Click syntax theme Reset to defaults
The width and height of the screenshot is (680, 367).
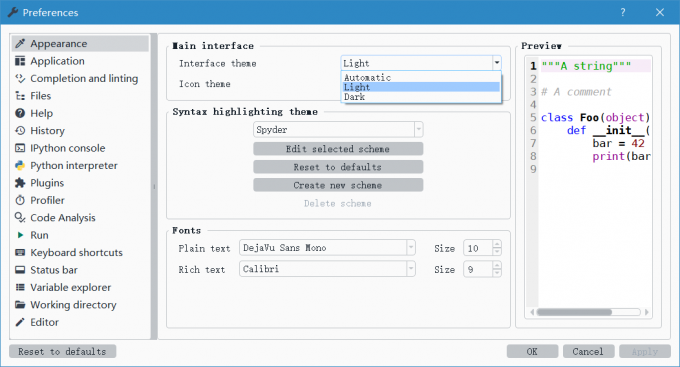(338, 167)
